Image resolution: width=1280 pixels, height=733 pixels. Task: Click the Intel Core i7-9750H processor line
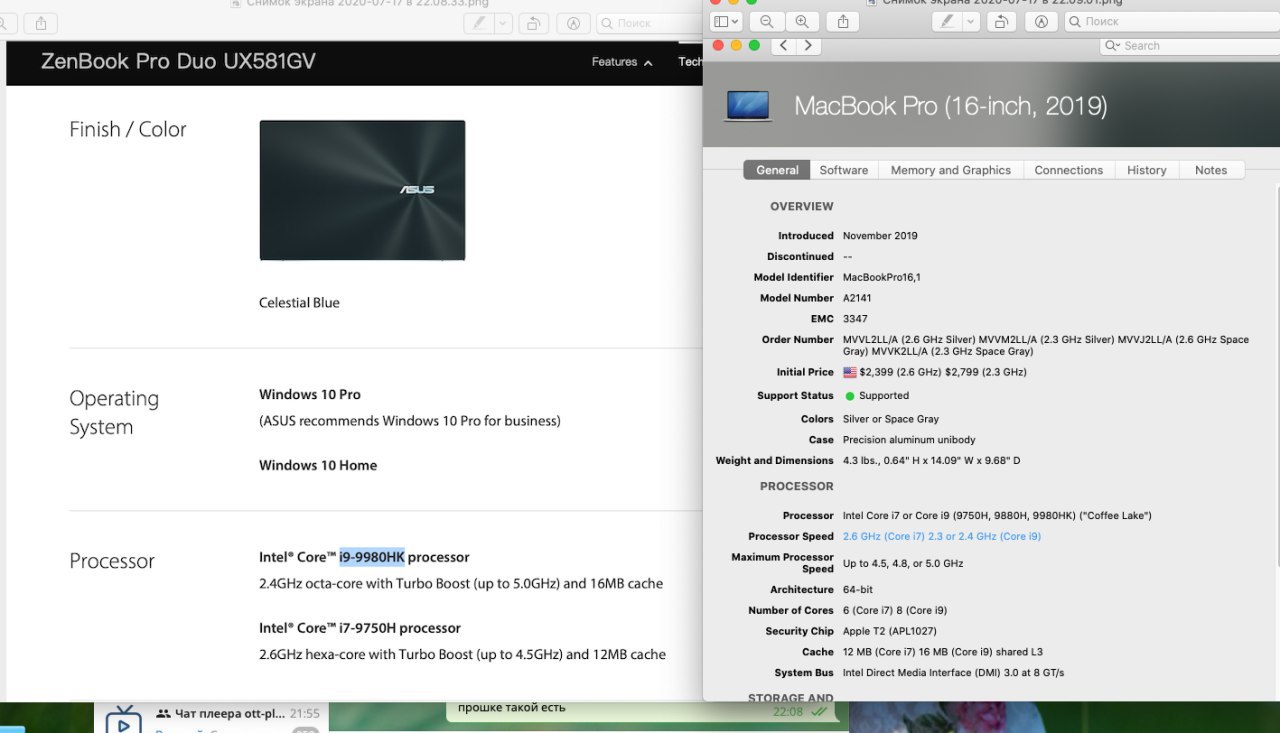360,628
